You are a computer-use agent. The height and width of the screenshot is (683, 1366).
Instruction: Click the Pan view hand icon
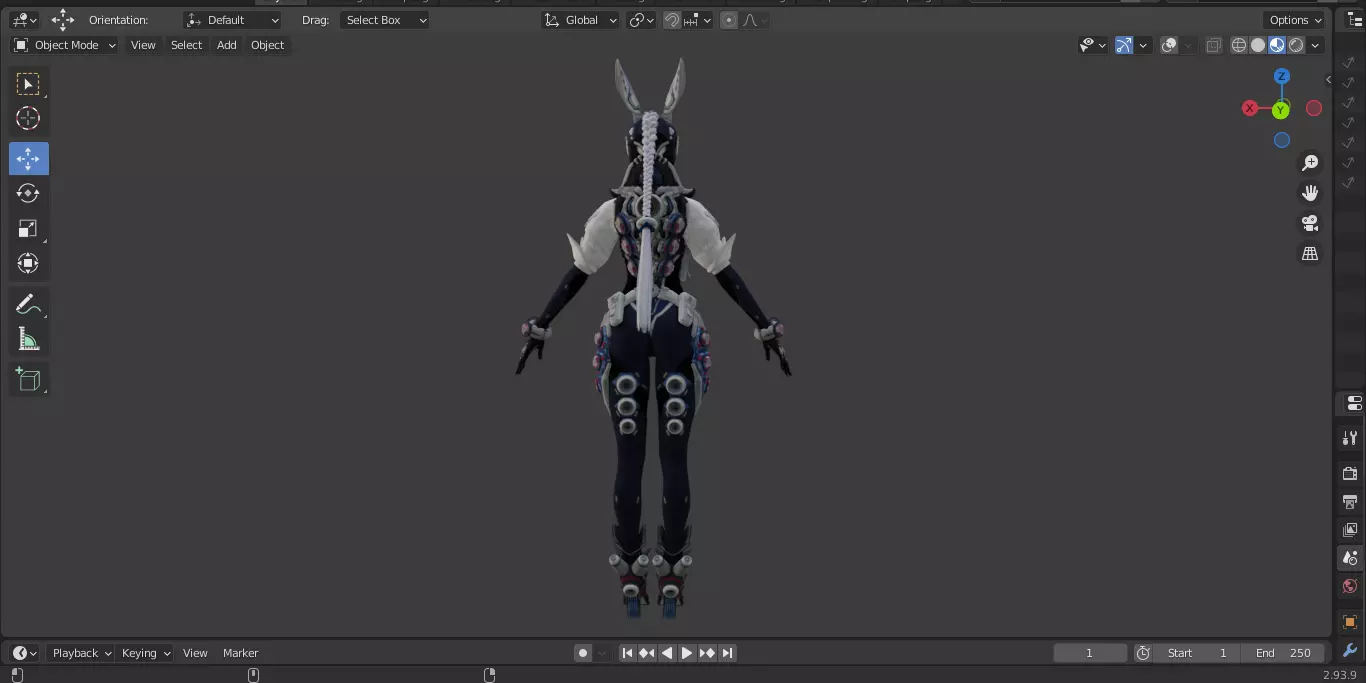click(1310, 193)
